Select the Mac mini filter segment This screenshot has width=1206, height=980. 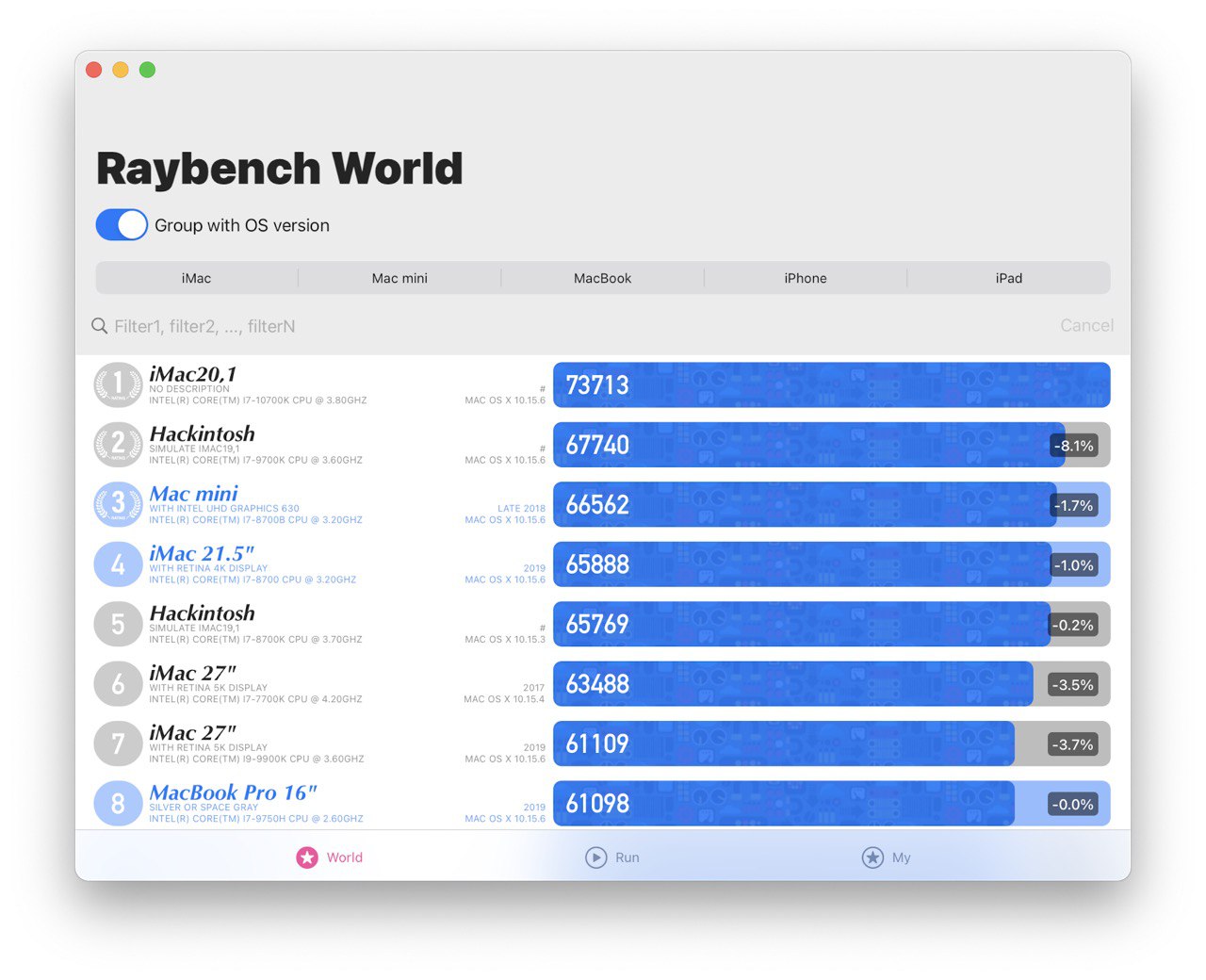click(x=399, y=278)
